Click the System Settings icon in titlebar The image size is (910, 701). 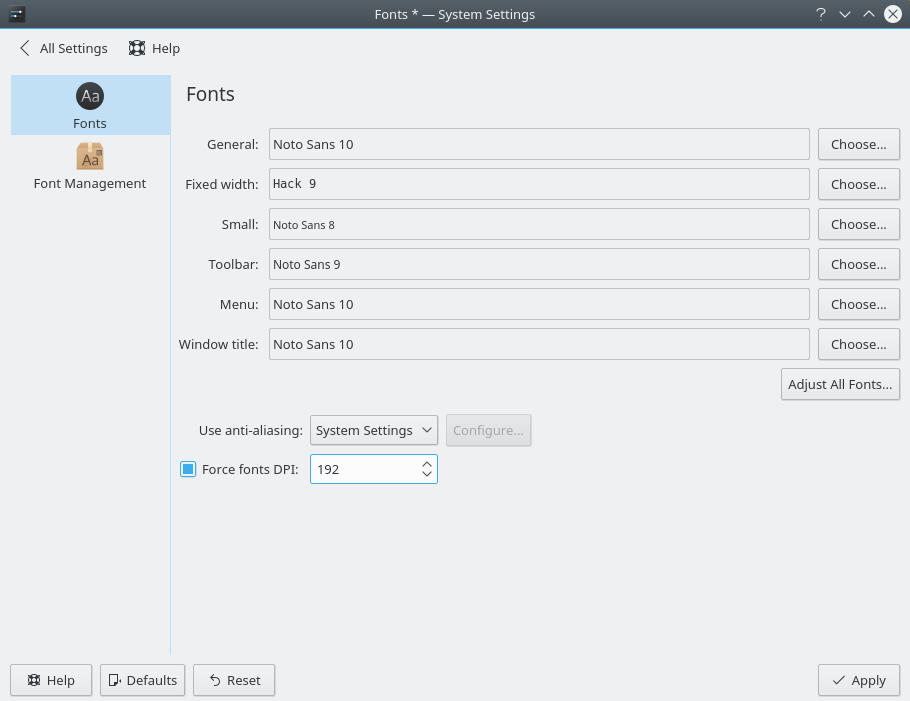click(x=15, y=14)
